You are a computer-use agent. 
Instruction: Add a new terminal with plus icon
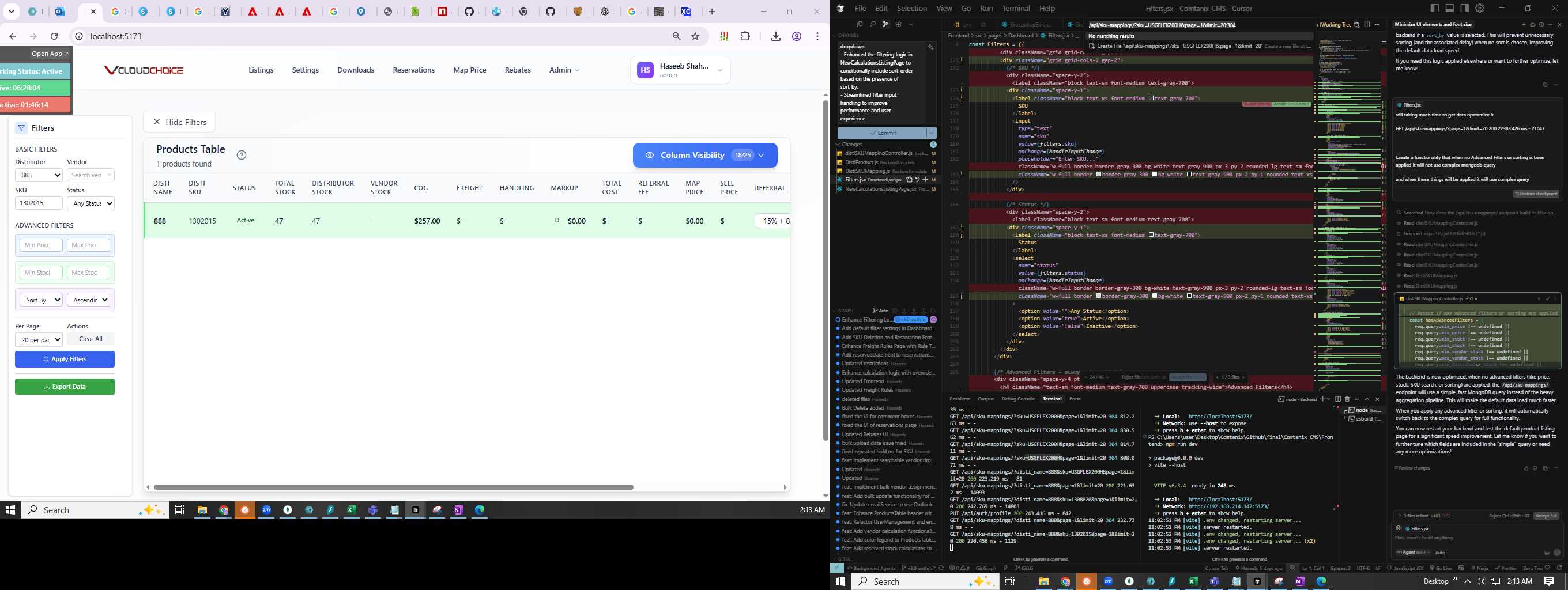pos(1322,399)
